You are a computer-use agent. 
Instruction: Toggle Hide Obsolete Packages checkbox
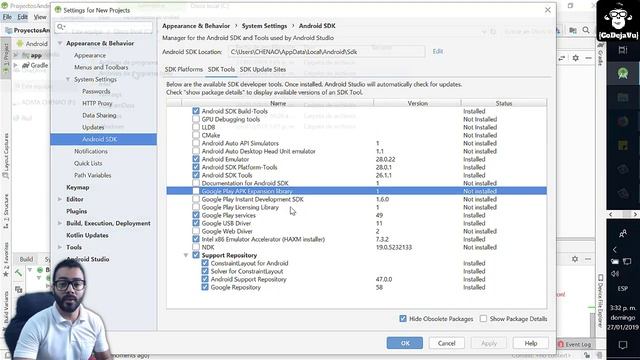pyautogui.click(x=403, y=318)
